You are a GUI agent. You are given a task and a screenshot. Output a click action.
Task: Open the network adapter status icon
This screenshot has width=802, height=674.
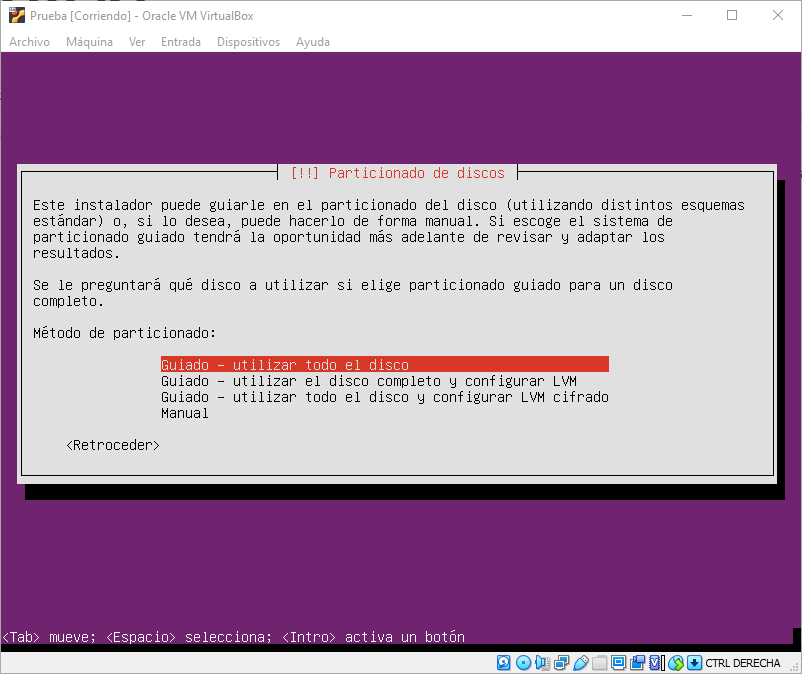point(561,663)
